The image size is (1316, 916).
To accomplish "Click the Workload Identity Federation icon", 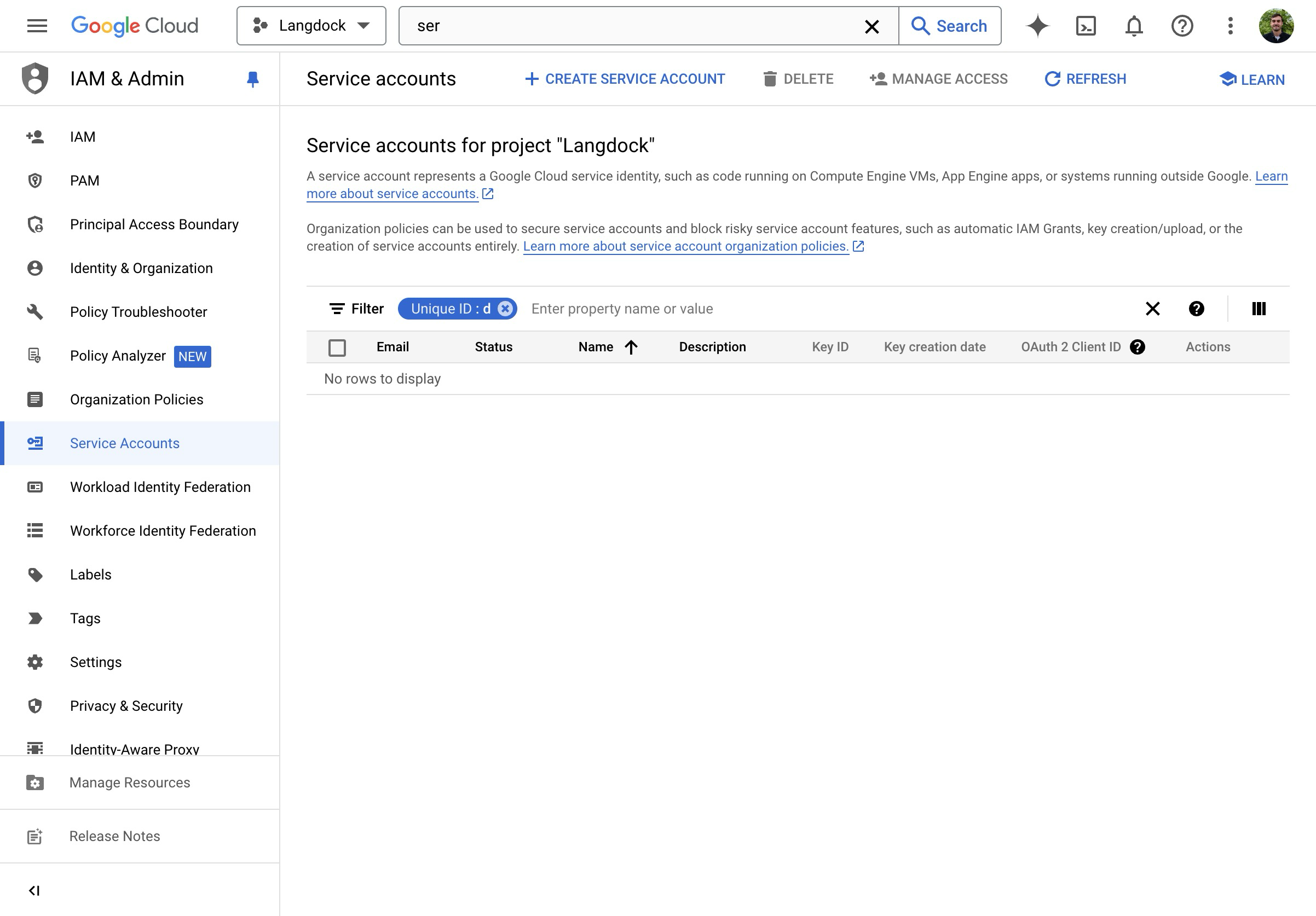I will tap(35, 487).
